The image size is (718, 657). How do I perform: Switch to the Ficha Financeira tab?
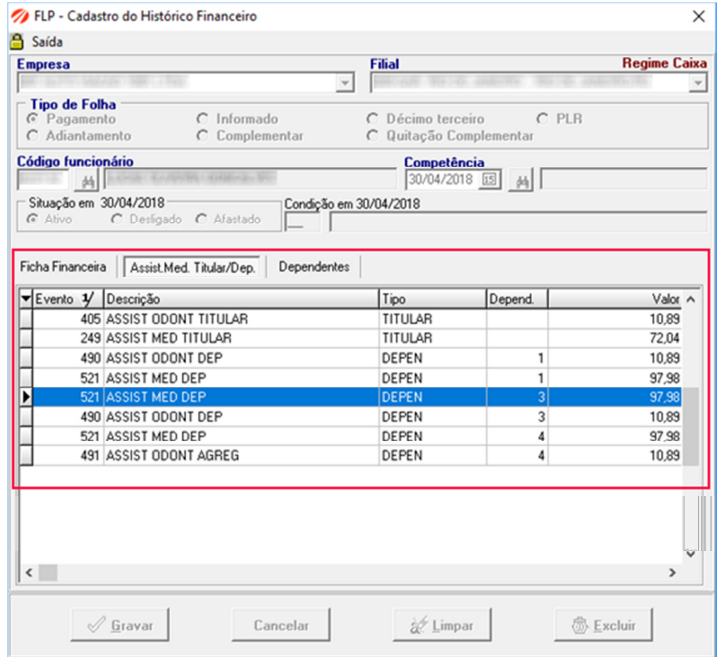click(x=63, y=267)
